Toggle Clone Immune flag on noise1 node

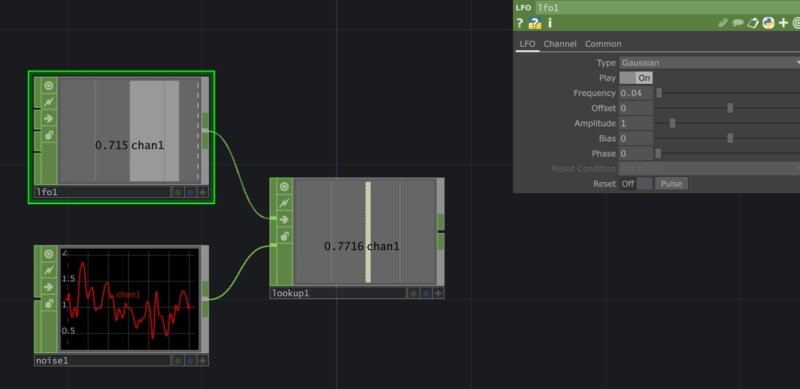click(x=49, y=271)
